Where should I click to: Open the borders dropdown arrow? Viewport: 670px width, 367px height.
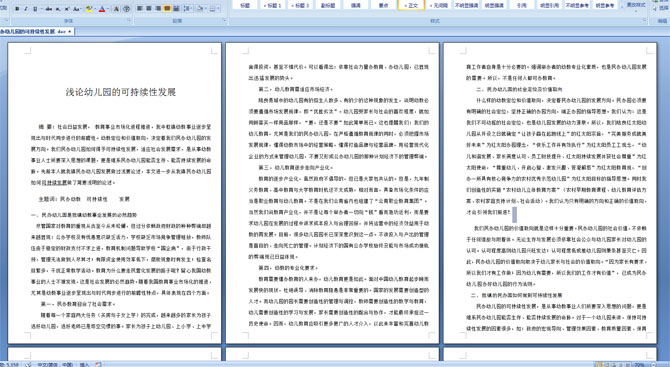219,9
